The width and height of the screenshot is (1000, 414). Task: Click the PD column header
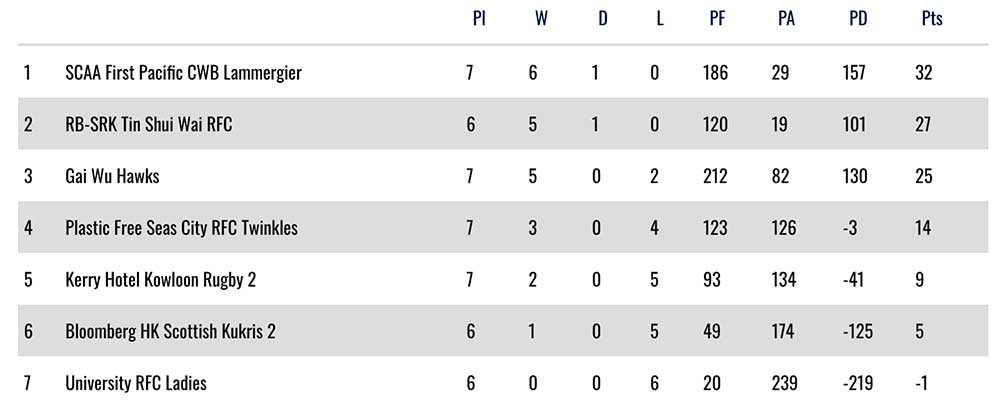tap(857, 18)
